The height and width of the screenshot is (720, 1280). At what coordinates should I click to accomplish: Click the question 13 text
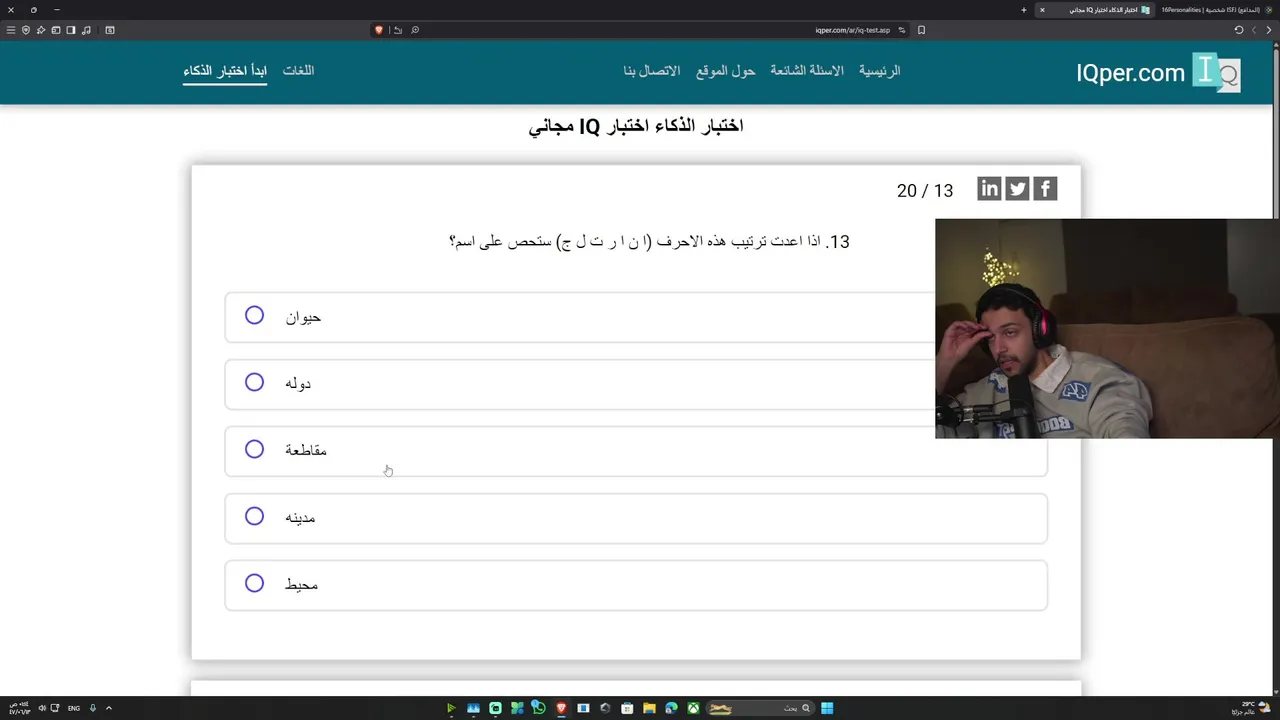649,242
